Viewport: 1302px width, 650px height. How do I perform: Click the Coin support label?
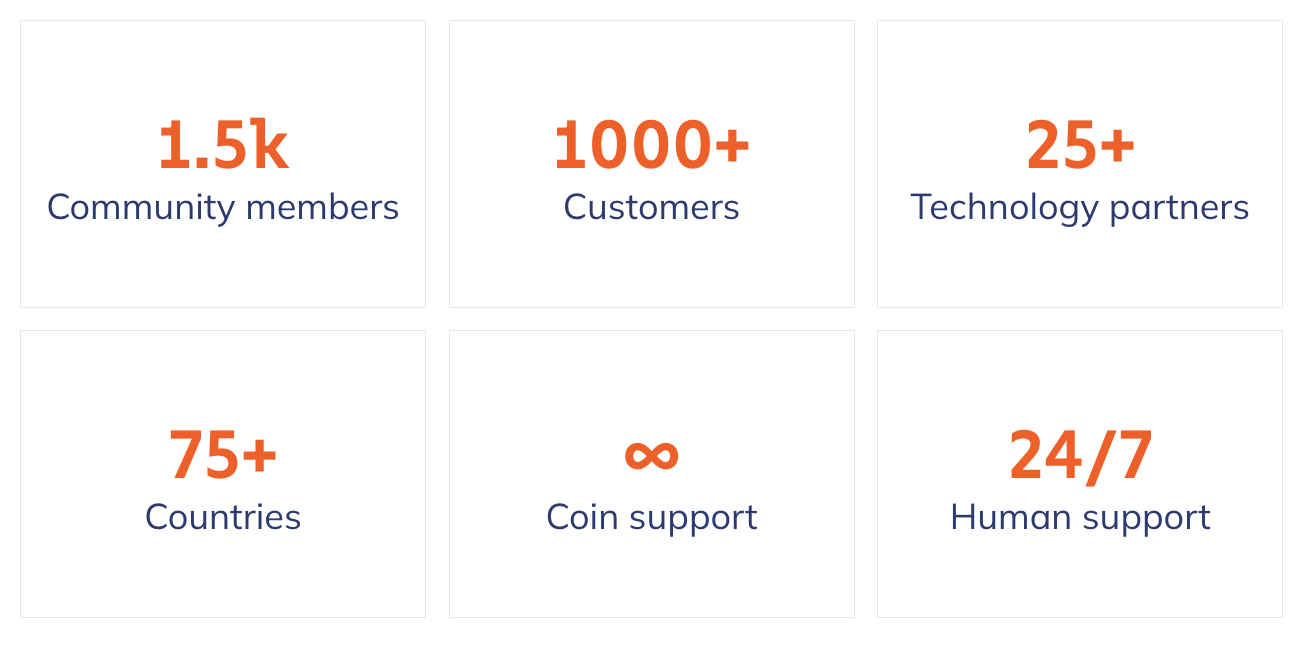pyautogui.click(x=651, y=517)
